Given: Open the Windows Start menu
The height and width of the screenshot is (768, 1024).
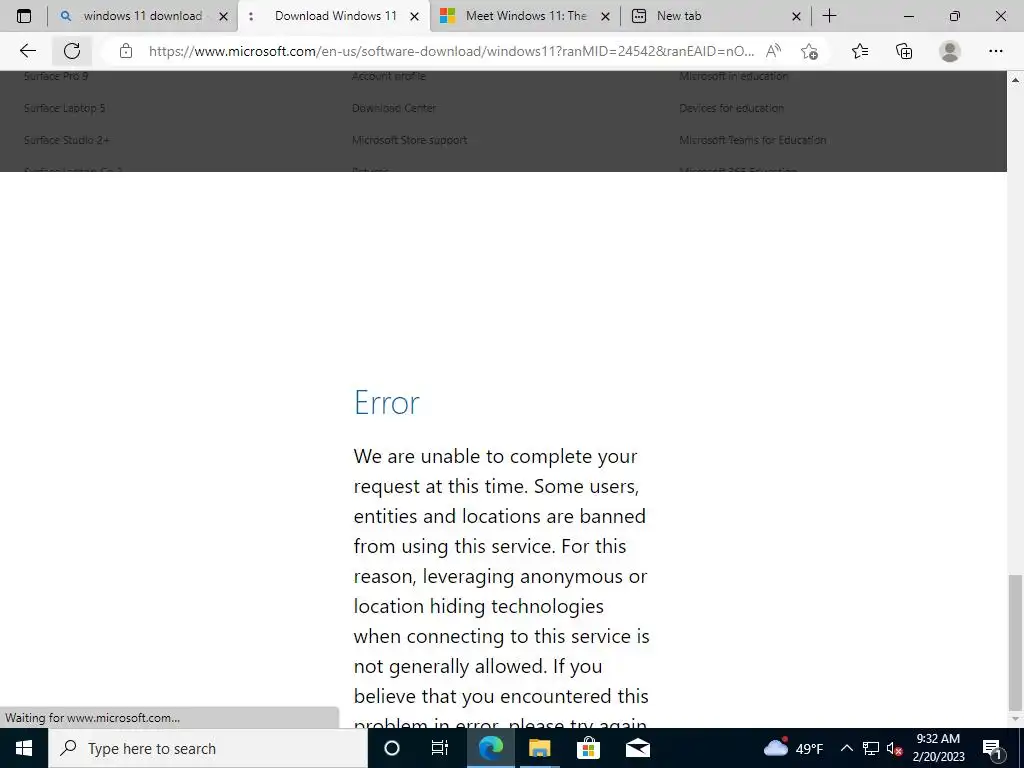Looking at the screenshot, I should pyautogui.click(x=24, y=748).
